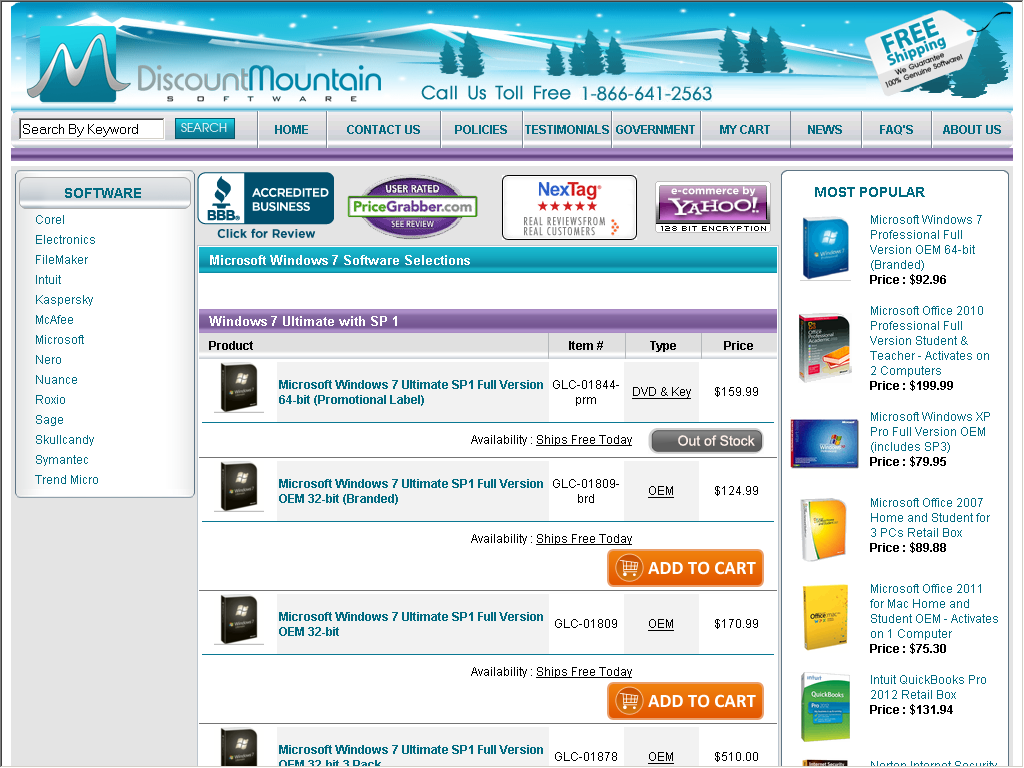Go to the HOME page

tap(291, 129)
